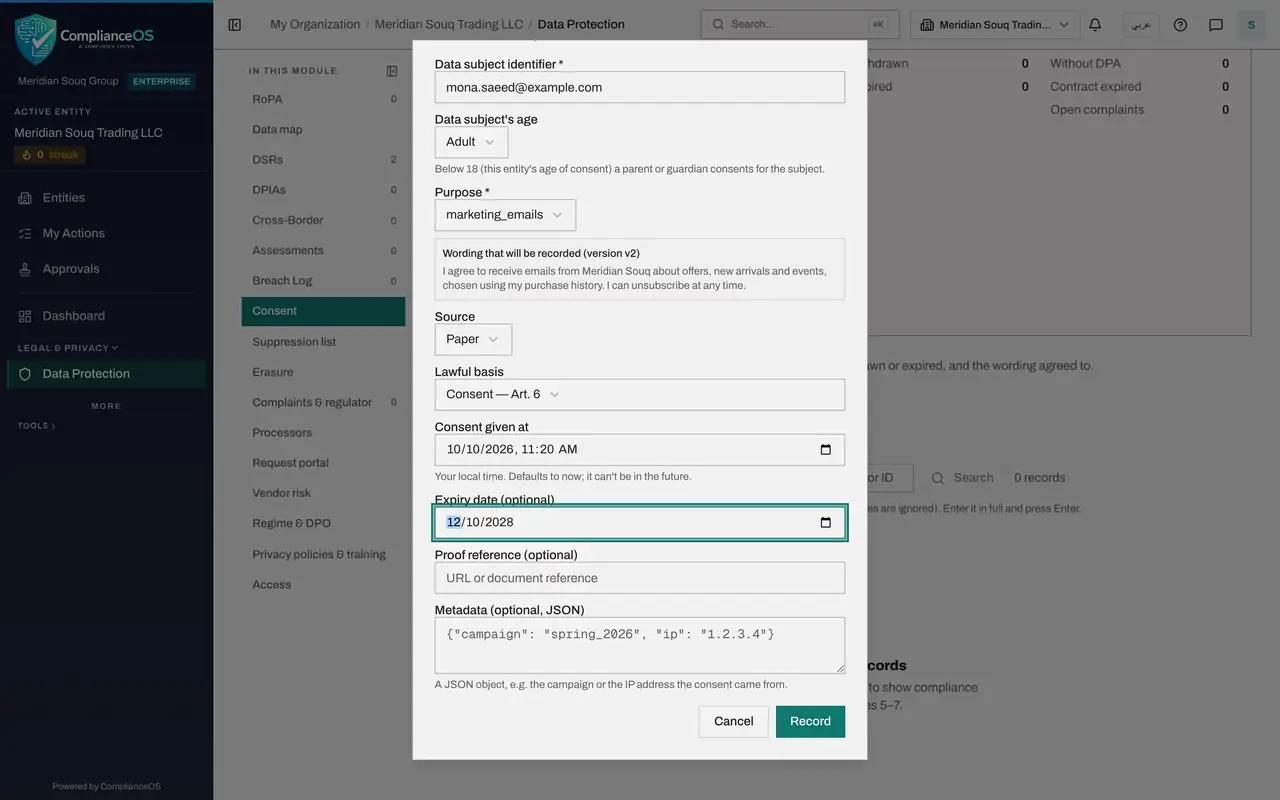Go to DSRs in the module list
The image size is (1280, 800).
click(x=324, y=159)
